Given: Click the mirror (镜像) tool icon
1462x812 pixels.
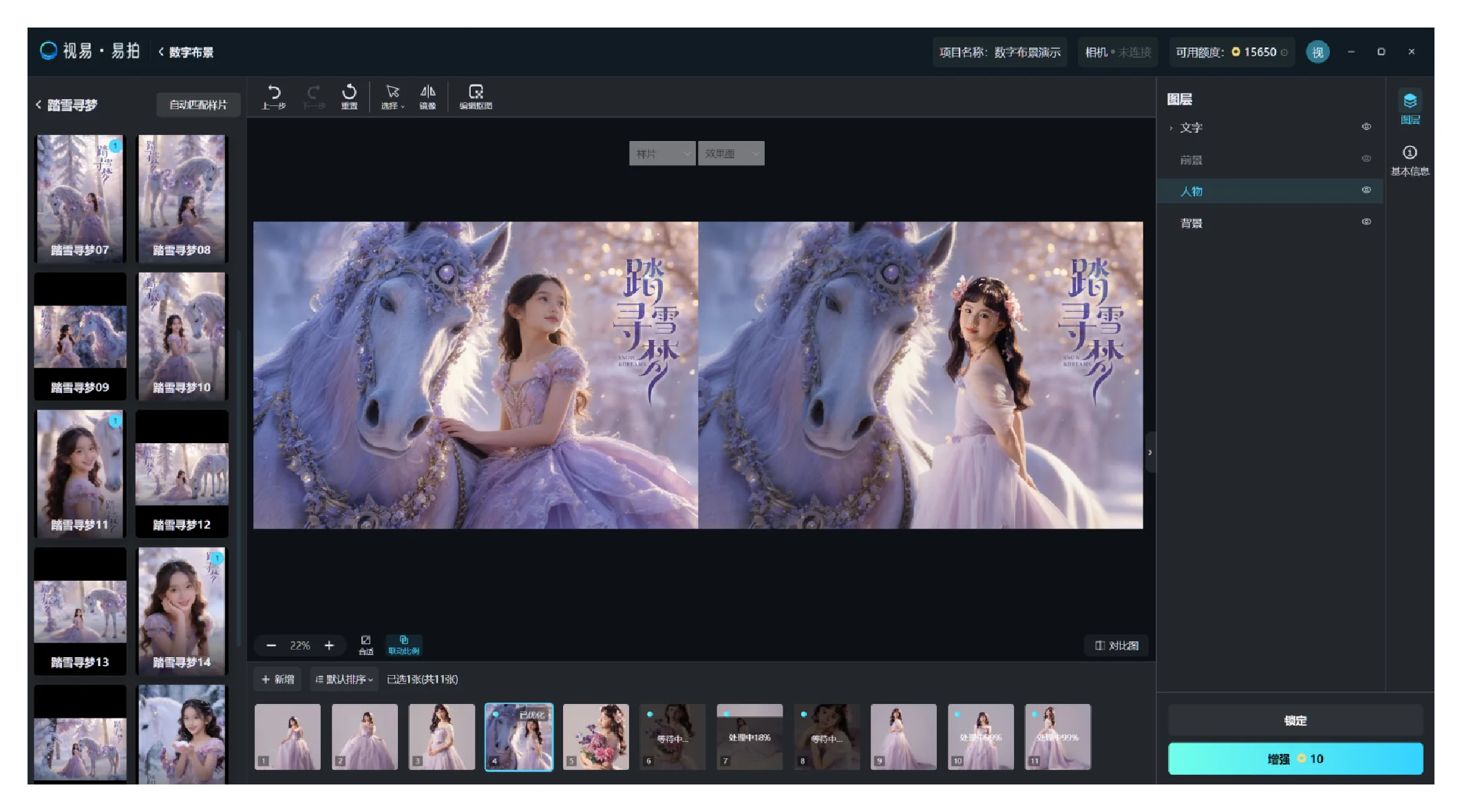Looking at the screenshot, I should pos(427,92).
